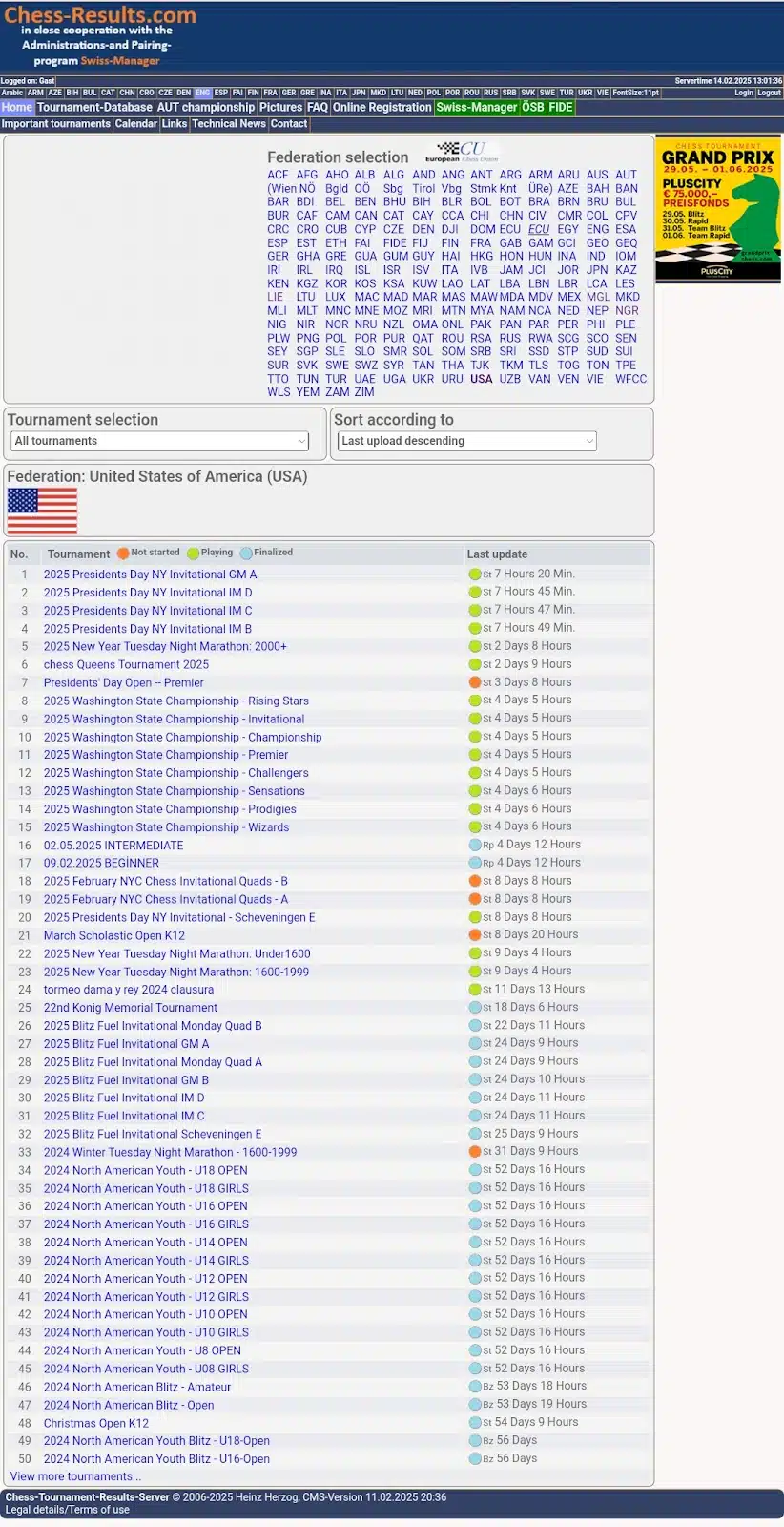Click the blue Finalized legend dot
The image size is (784, 1527).
pyautogui.click(x=246, y=554)
